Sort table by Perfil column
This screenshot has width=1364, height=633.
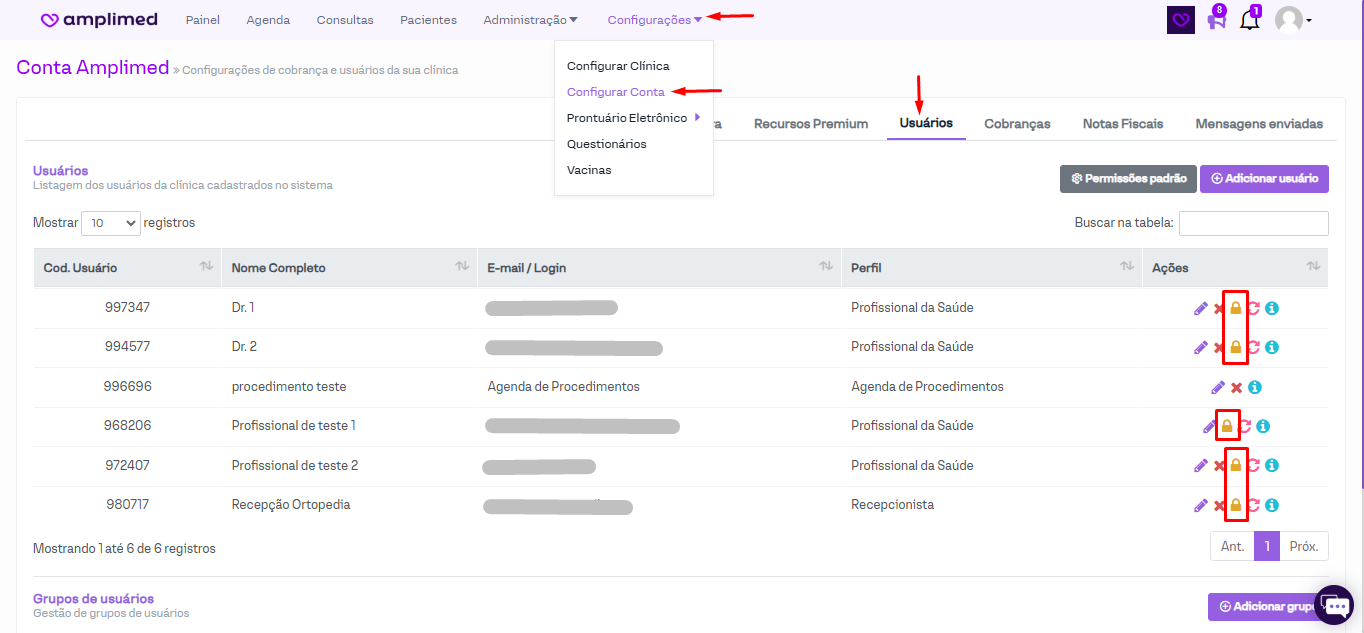(x=1126, y=267)
